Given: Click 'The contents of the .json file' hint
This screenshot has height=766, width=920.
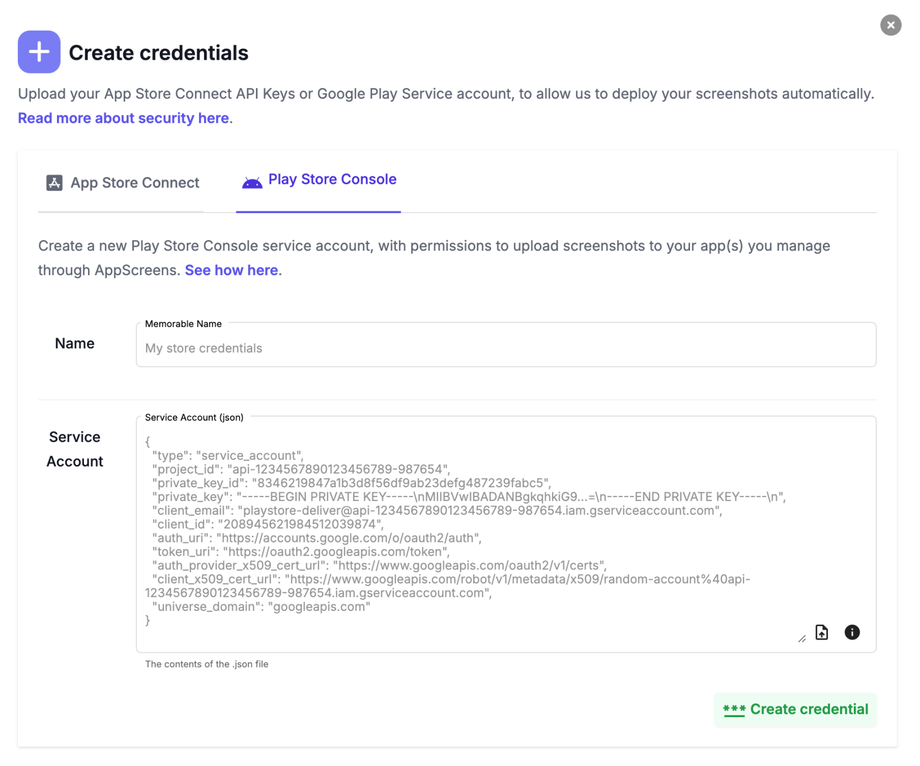Looking at the screenshot, I should 207,664.
